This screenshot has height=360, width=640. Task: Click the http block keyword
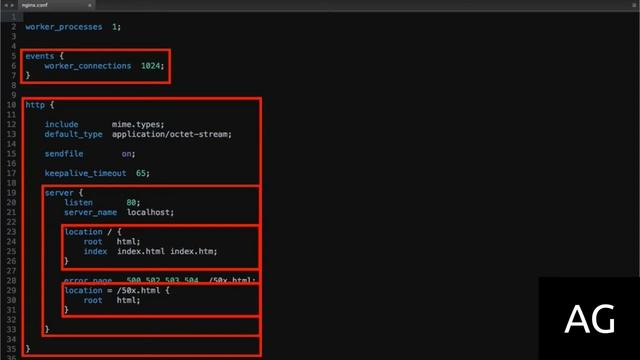[35, 105]
